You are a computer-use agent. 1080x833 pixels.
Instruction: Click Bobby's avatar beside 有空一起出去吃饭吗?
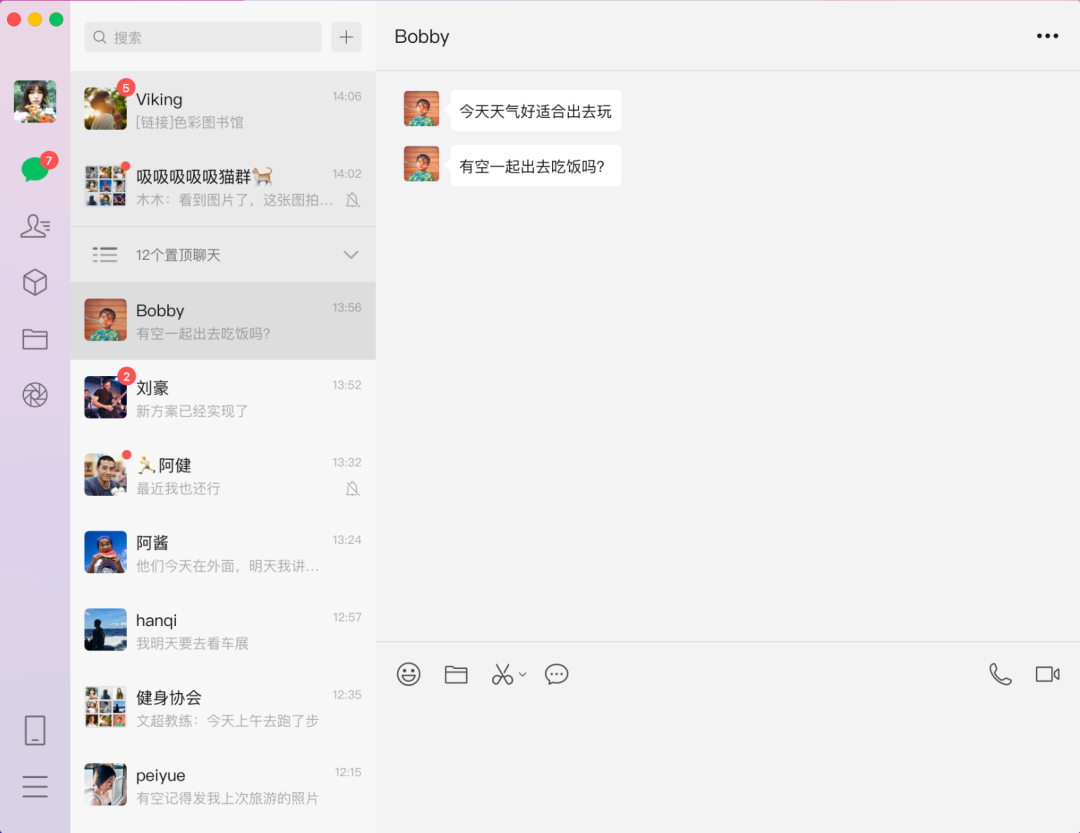pos(422,163)
